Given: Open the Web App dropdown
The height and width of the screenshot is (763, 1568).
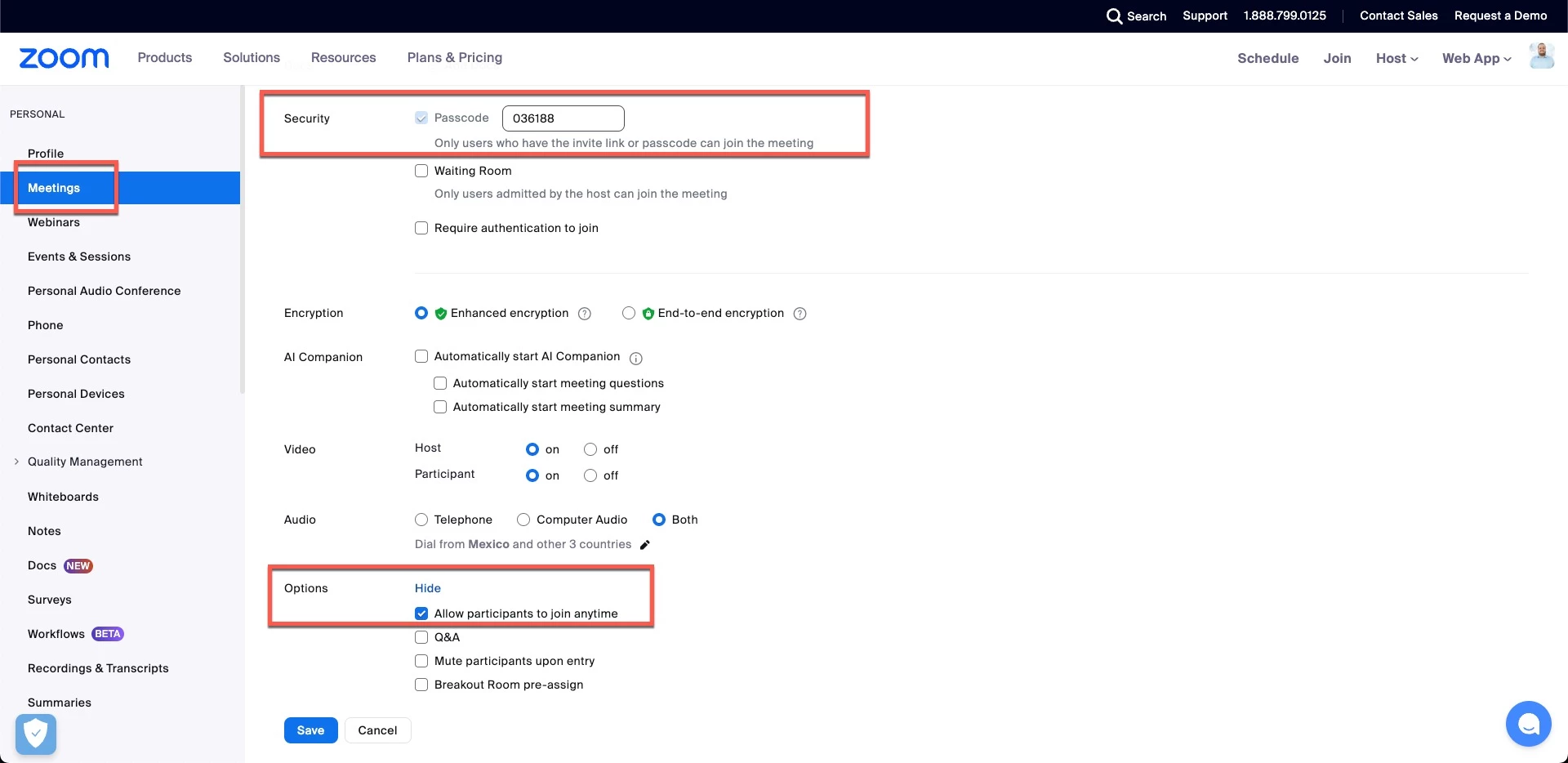Looking at the screenshot, I should pos(1477,58).
